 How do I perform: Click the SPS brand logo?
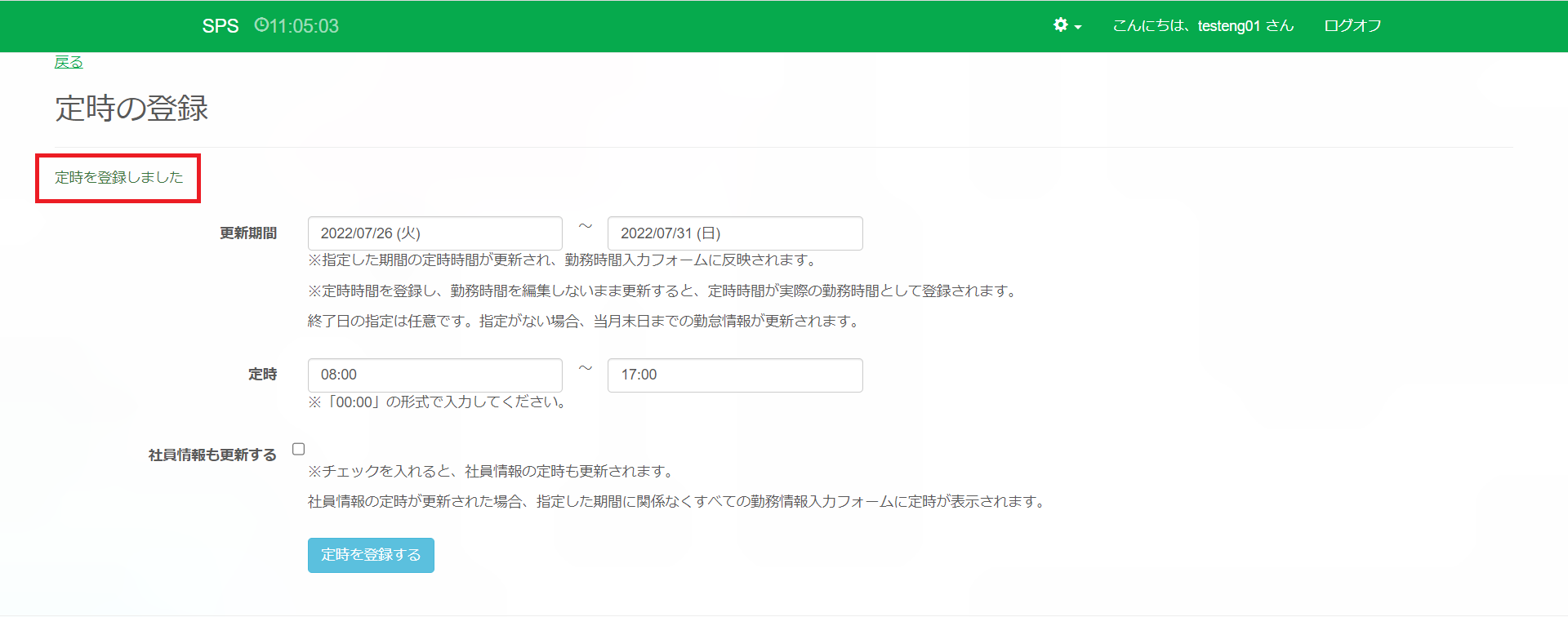pos(220,26)
